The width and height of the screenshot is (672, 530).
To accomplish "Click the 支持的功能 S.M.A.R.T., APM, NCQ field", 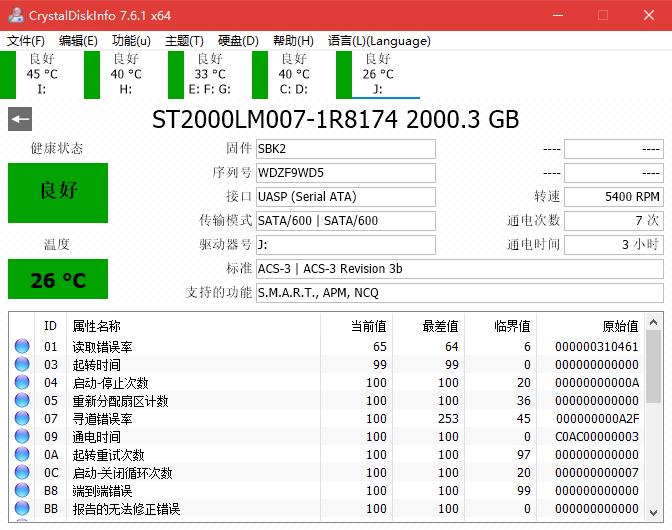I will [x=460, y=293].
